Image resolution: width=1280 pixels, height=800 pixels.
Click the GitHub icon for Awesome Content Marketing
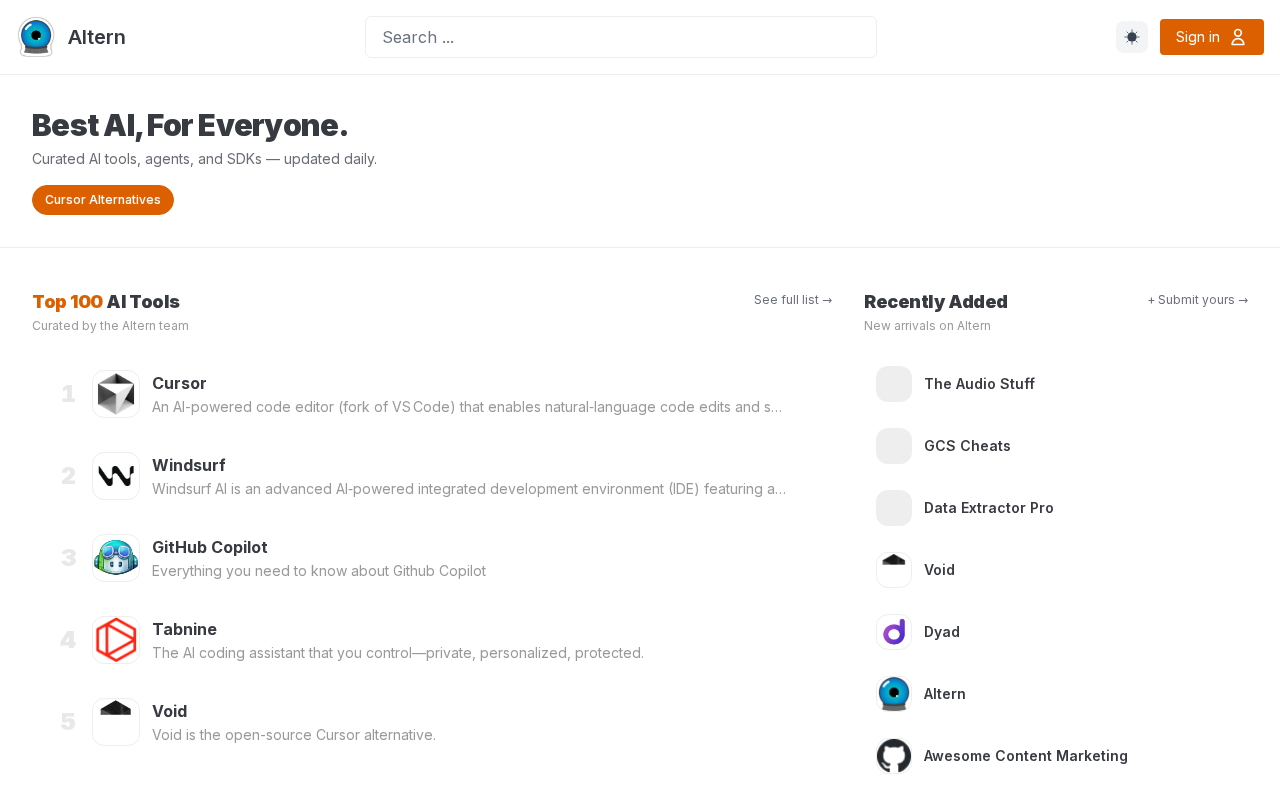coord(894,756)
